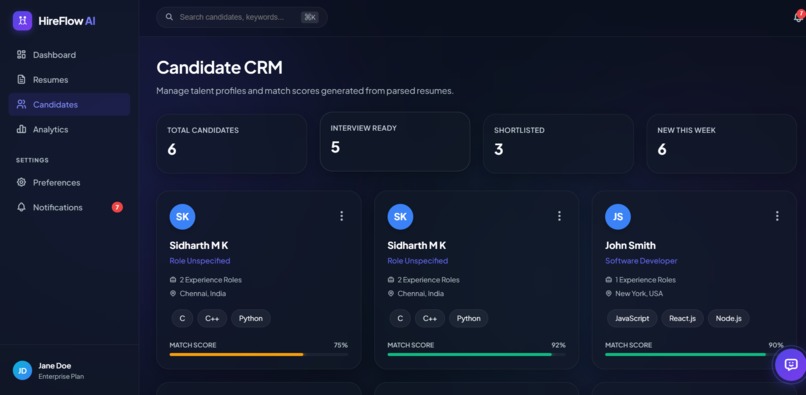Click SK avatar on the 92% match card

click(400, 217)
